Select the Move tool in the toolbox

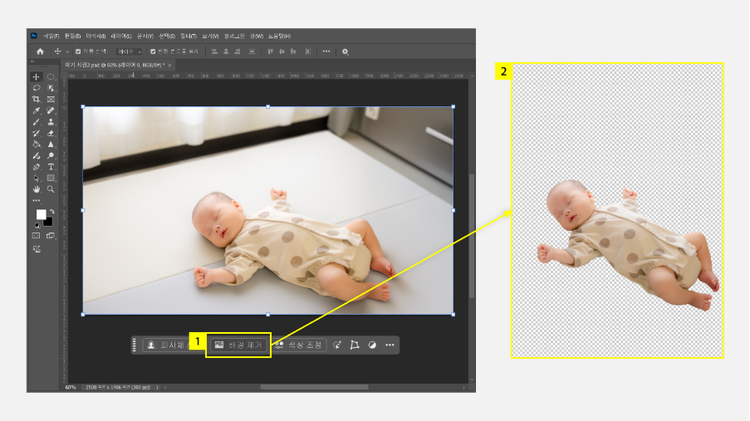pos(36,77)
